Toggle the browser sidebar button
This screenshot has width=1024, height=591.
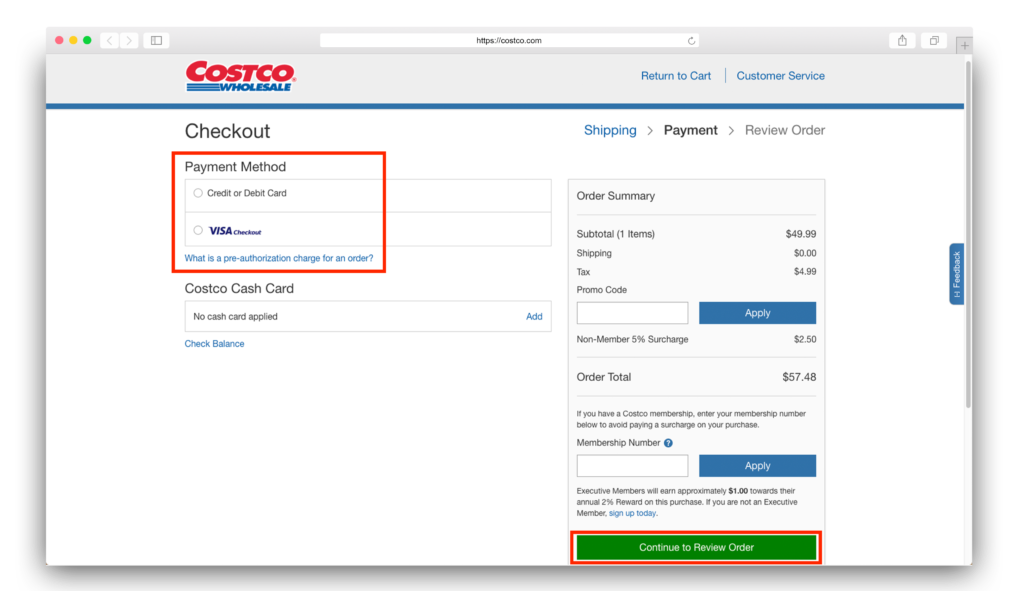click(157, 40)
